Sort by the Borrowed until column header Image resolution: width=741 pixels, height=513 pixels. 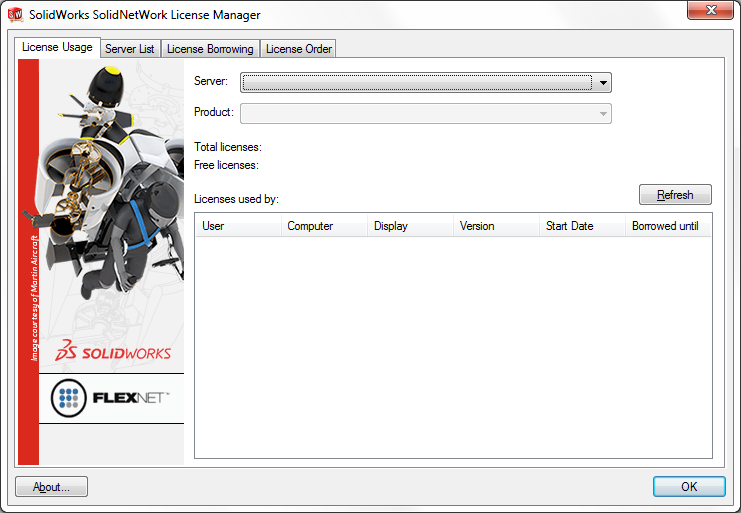coord(668,226)
